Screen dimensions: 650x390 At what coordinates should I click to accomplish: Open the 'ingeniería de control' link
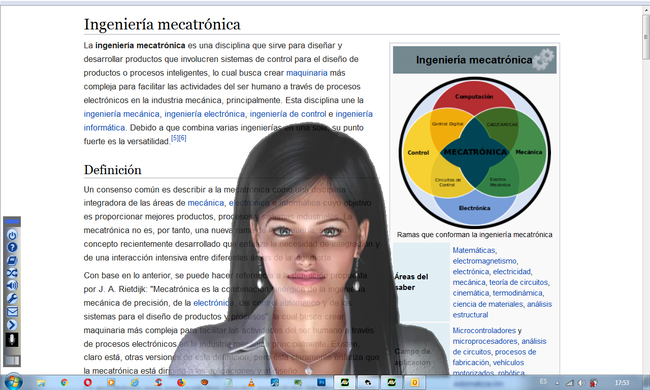pyautogui.click(x=288, y=114)
